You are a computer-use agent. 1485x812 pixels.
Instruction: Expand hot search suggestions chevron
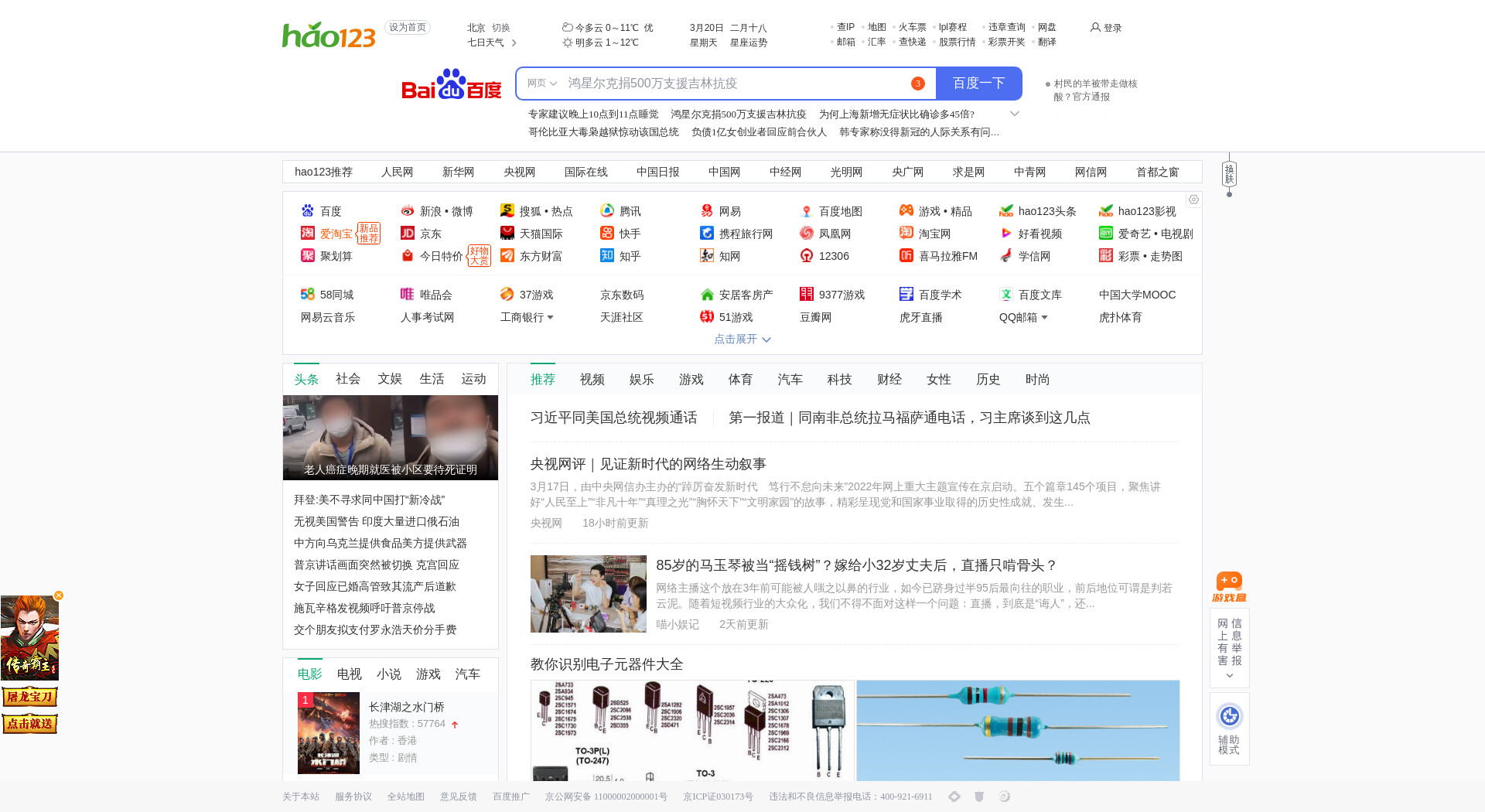click(1015, 114)
